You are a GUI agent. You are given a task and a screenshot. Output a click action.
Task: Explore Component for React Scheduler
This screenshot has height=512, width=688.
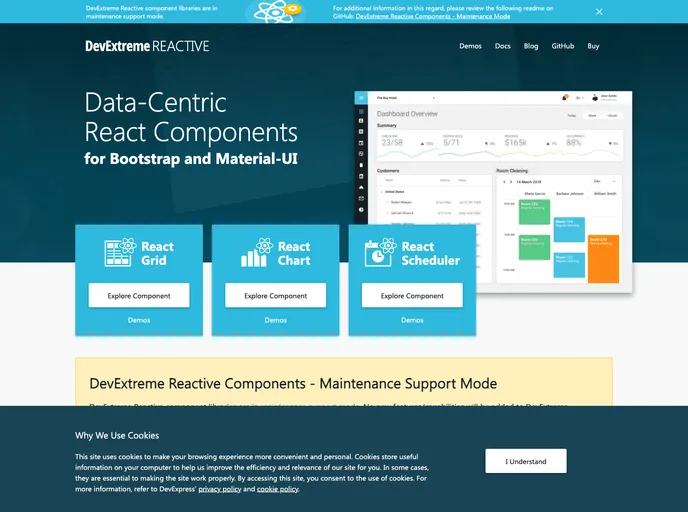412,296
